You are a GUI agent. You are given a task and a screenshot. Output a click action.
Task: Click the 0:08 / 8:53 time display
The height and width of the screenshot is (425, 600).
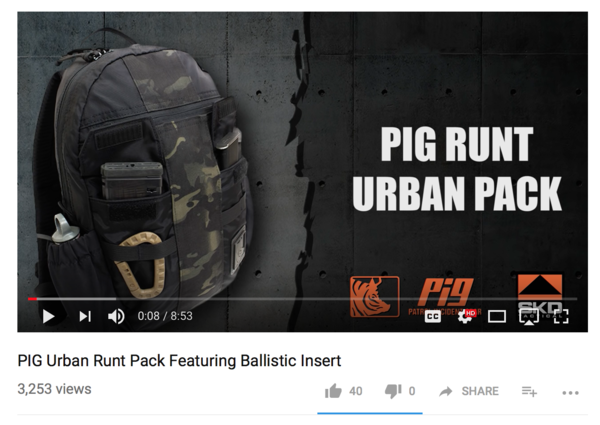pyautogui.click(x=165, y=316)
